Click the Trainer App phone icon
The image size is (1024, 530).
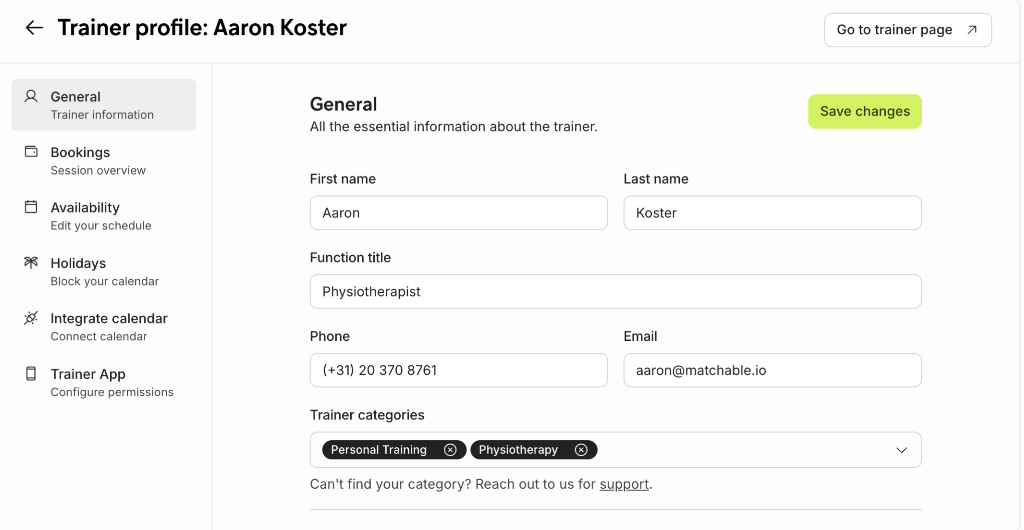click(x=31, y=373)
